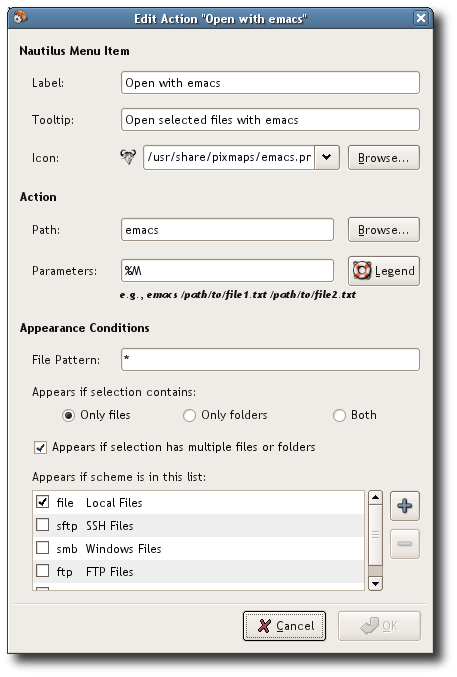The width and height of the screenshot is (457, 677).
Task: Click scheme list scroll down arrow
Action: tap(375, 584)
